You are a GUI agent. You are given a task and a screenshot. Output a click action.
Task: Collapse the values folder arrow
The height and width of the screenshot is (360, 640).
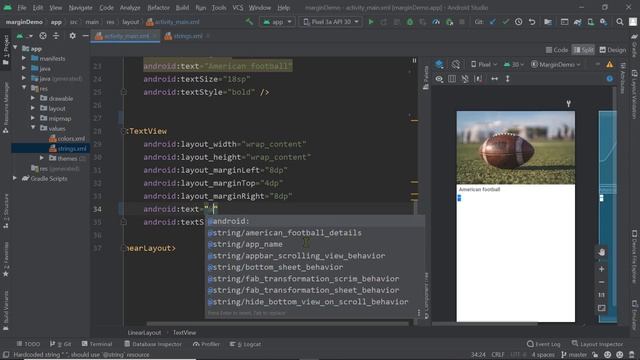[x=33, y=128]
